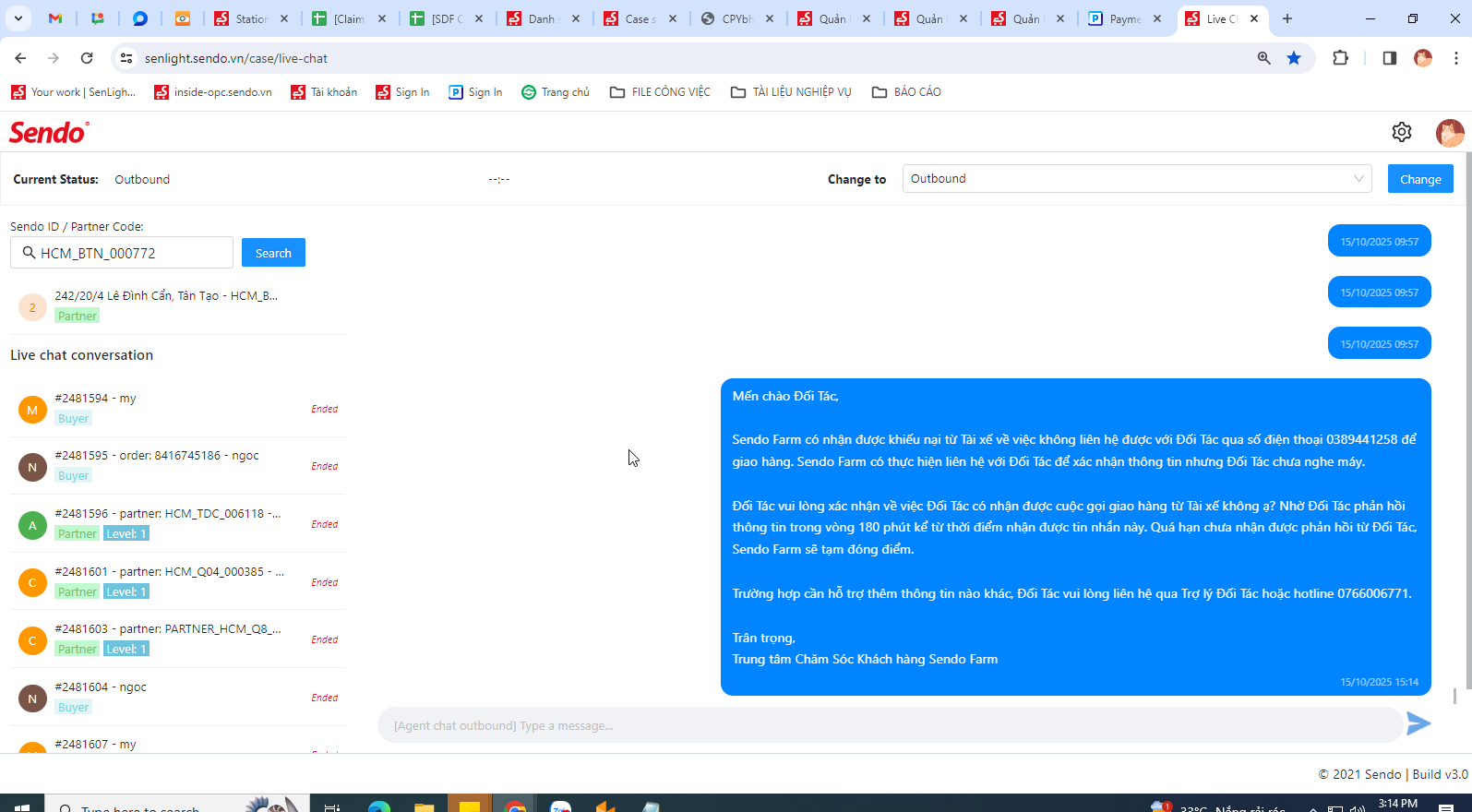Close the Station tab
The height and width of the screenshot is (812, 1472).
(284, 18)
